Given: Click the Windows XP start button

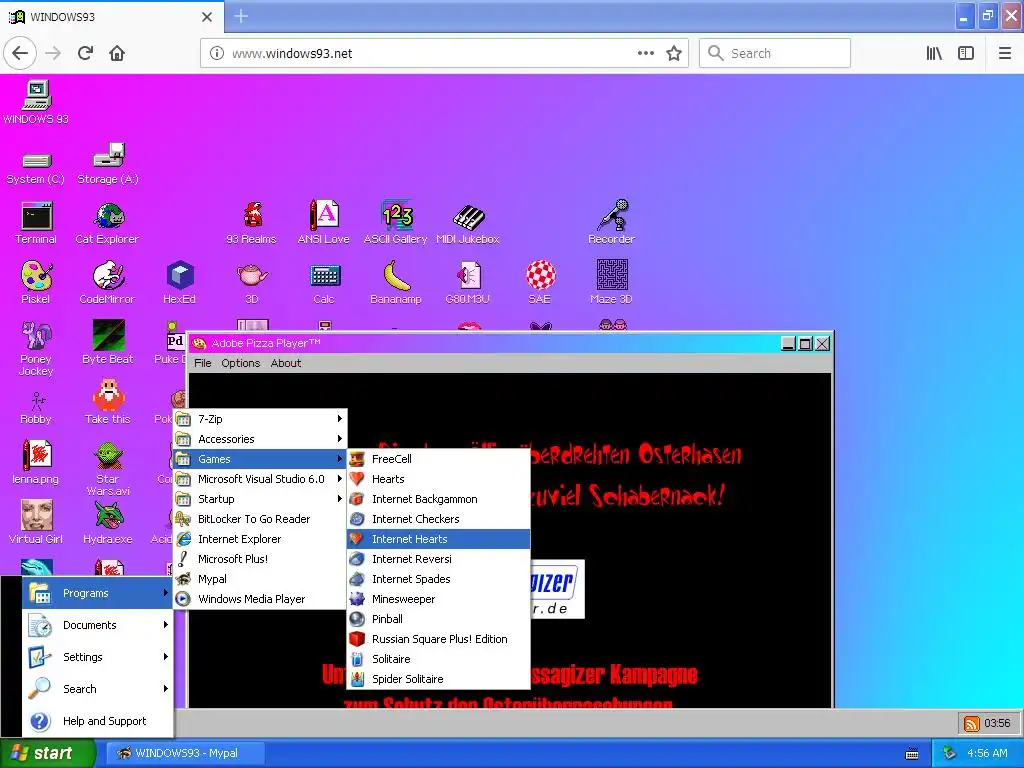Looking at the screenshot, I should 46,753.
